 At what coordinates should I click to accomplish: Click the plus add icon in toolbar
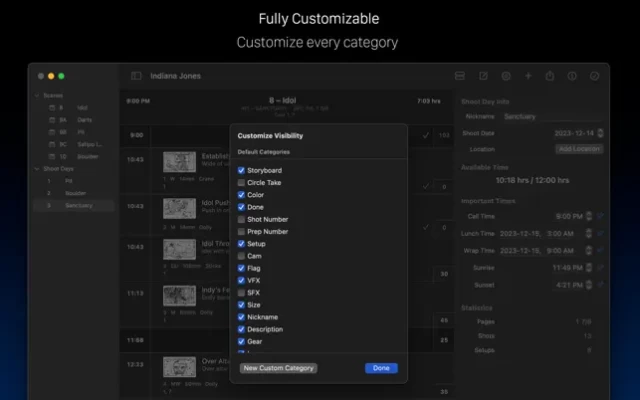pos(528,76)
